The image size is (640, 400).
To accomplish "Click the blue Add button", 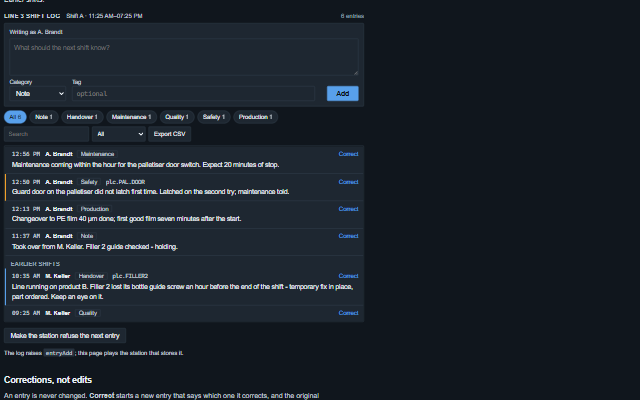I will 342,93.
